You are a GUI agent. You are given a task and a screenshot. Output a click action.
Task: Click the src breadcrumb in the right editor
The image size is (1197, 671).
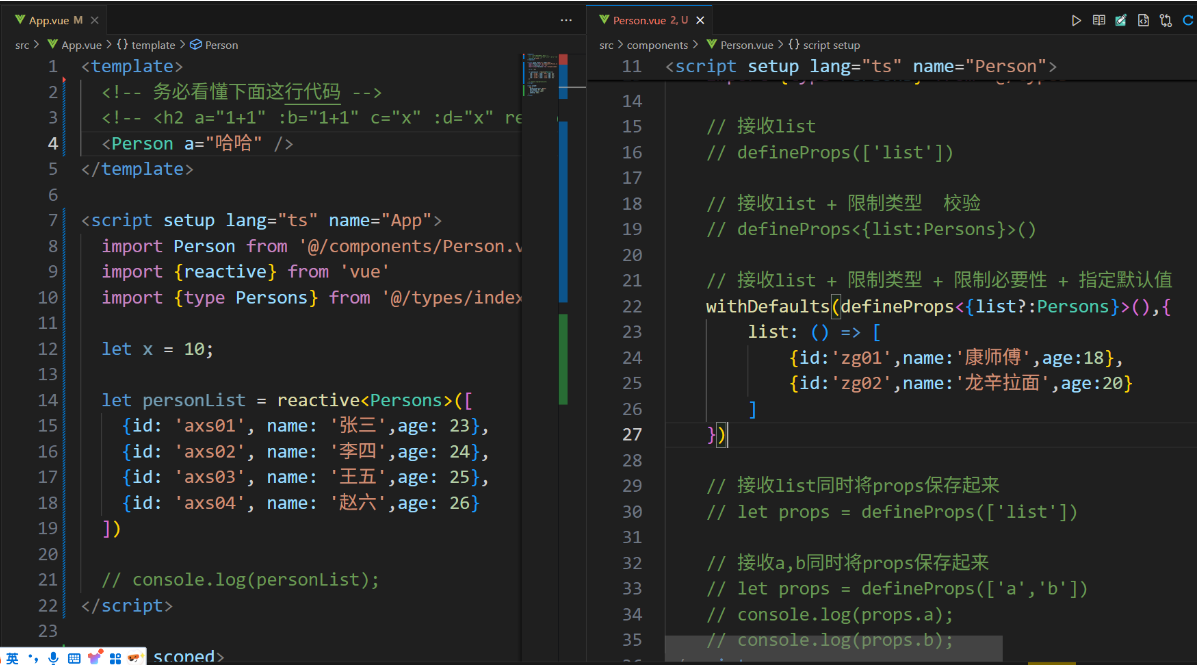pos(606,45)
